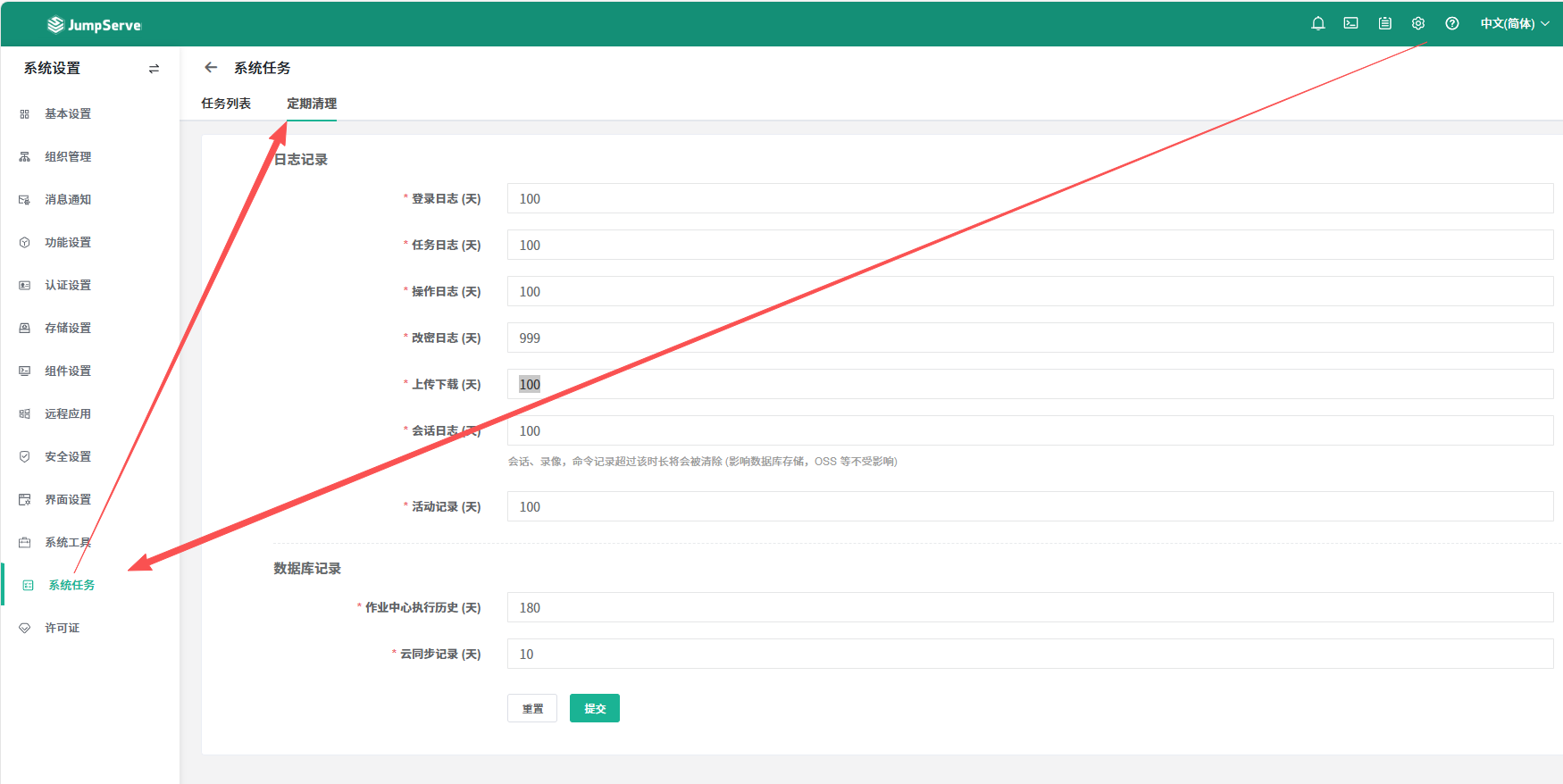Screen dimensions: 1563x784
Task: Click the 登录日志 (天) input field
Action: tap(1029, 198)
